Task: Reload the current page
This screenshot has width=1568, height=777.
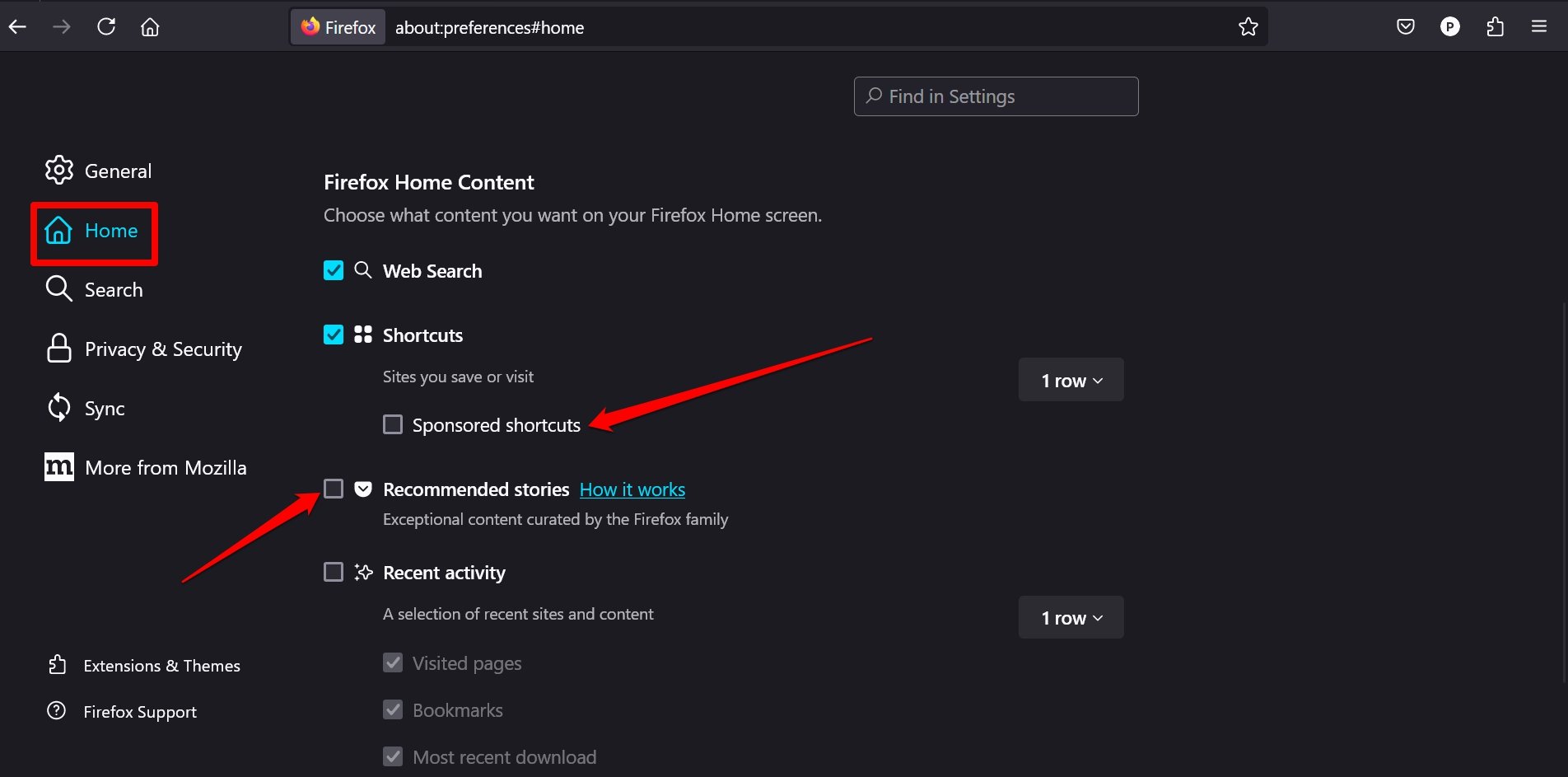Action: pyautogui.click(x=106, y=27)
